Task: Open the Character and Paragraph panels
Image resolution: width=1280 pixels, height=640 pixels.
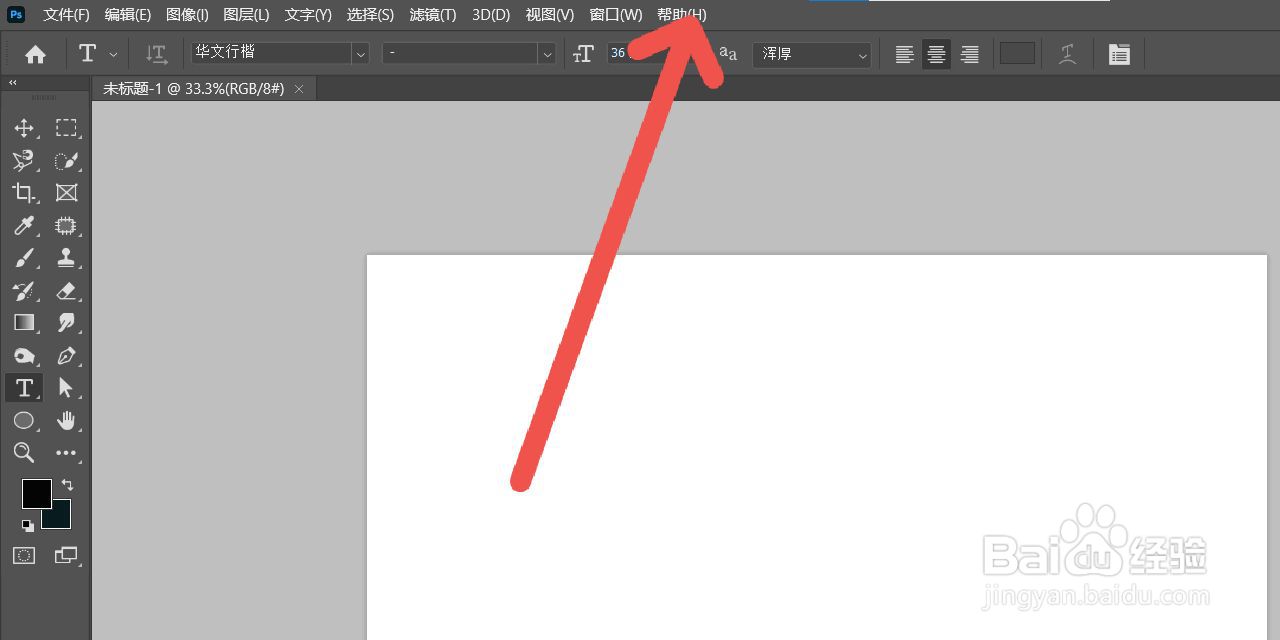Action: point(1119,55)
